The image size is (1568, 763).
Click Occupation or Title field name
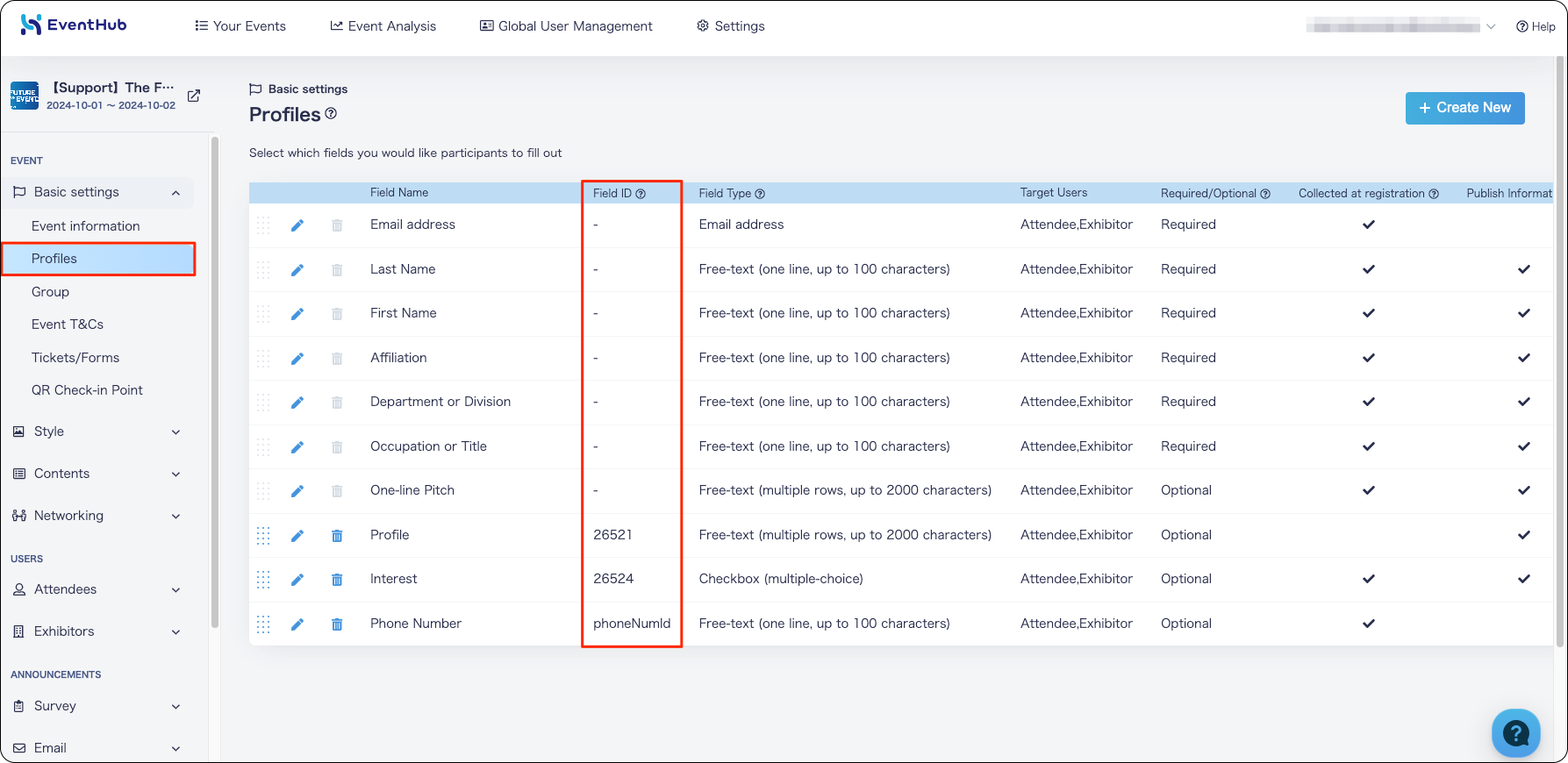coord(428,446)
